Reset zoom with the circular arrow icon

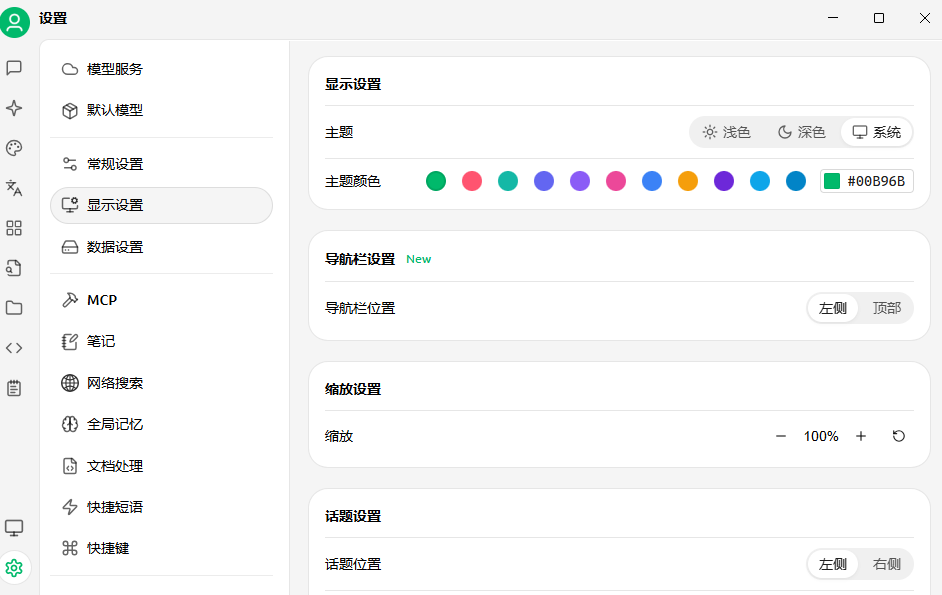click(x=899, y=436)
